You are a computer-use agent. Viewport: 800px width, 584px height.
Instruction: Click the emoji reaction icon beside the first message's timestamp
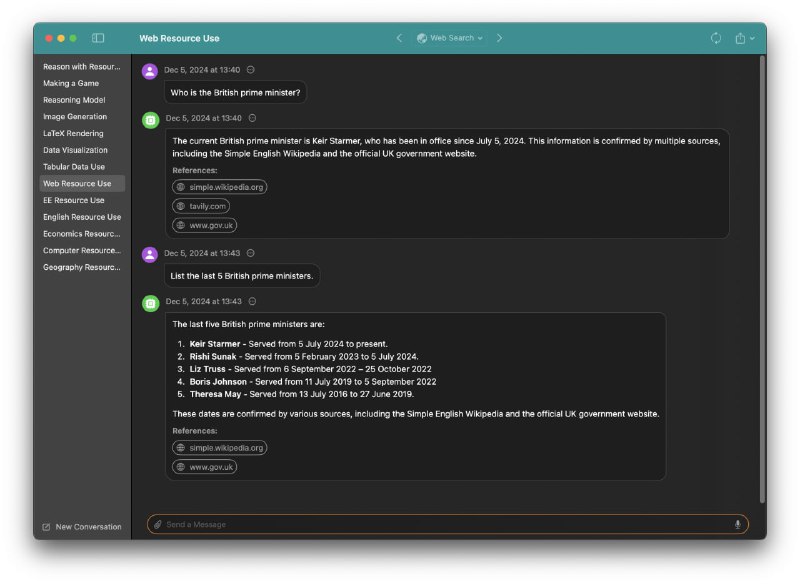(x=250, y=70)
